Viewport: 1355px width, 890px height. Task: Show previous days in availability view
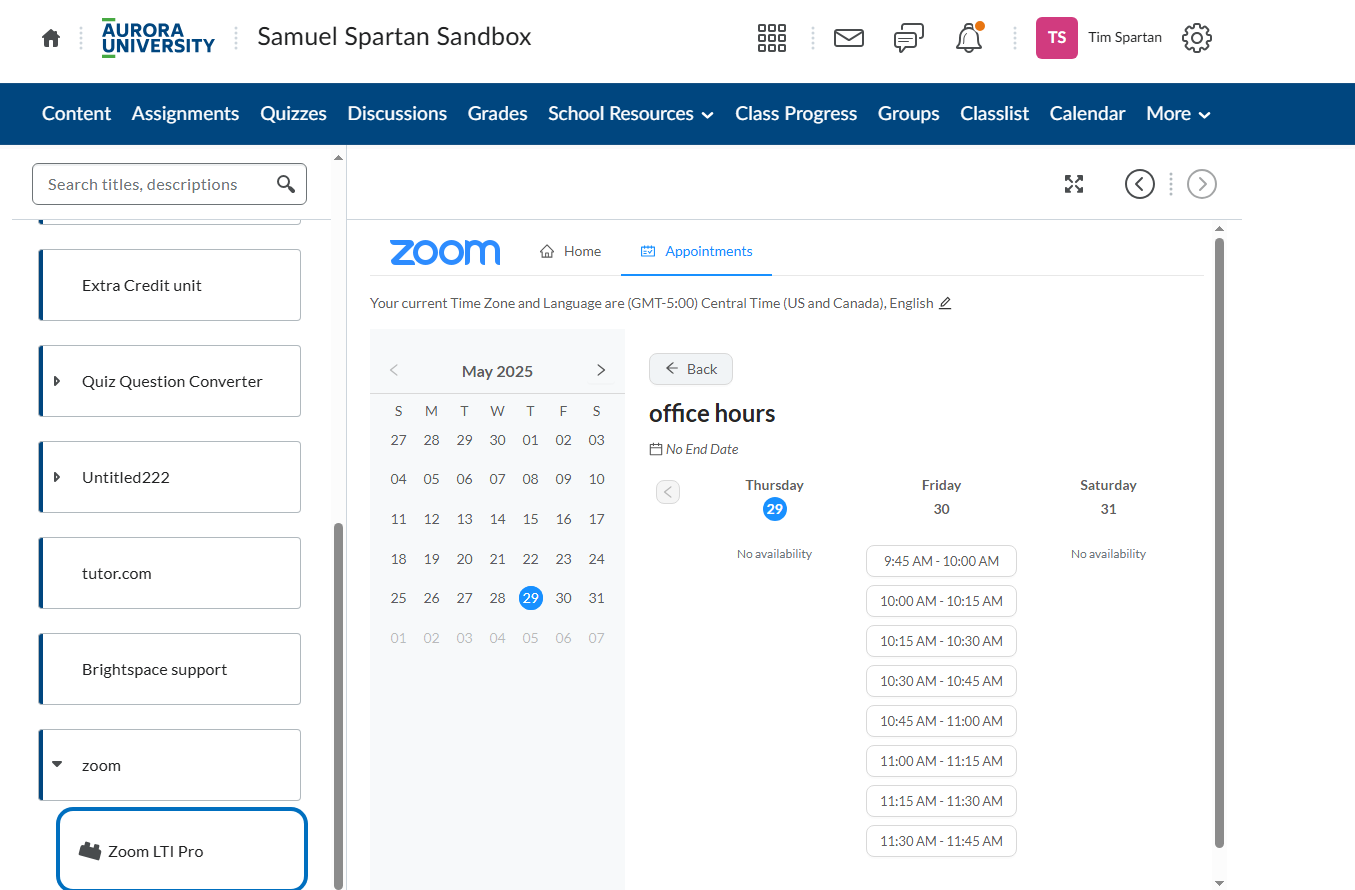668,492
